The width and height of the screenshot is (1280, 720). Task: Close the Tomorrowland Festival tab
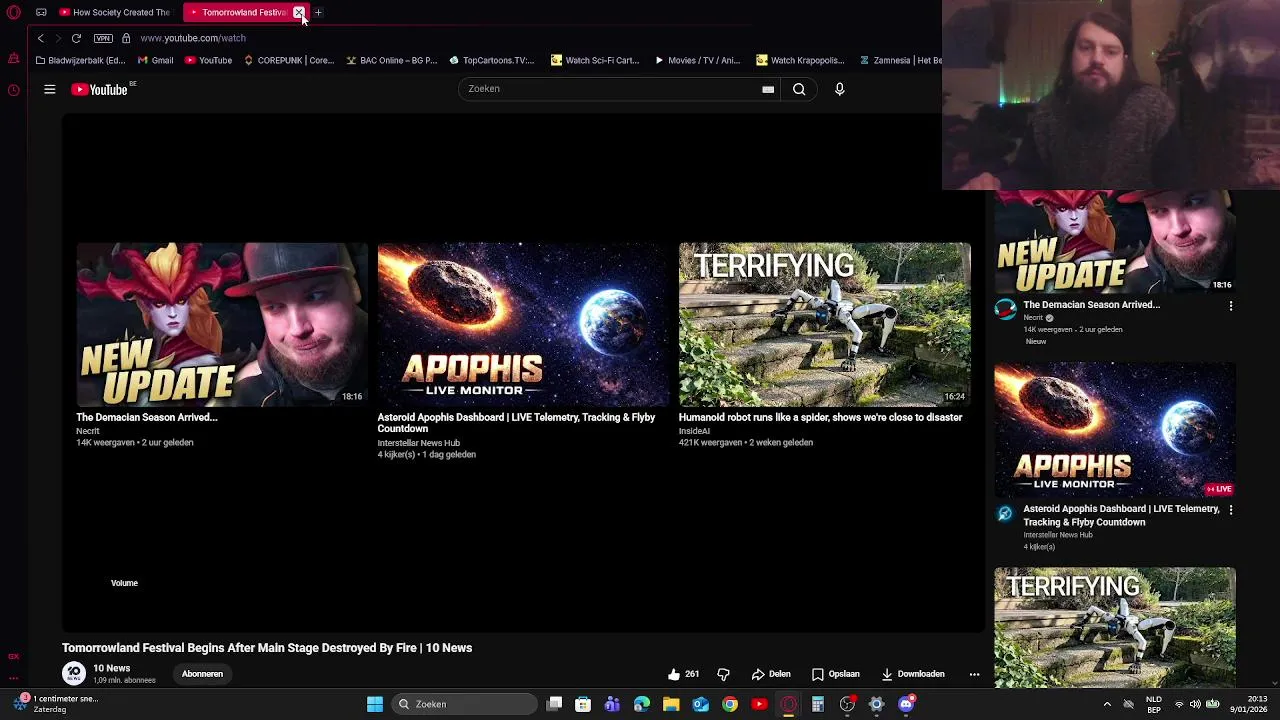(298, 12)
